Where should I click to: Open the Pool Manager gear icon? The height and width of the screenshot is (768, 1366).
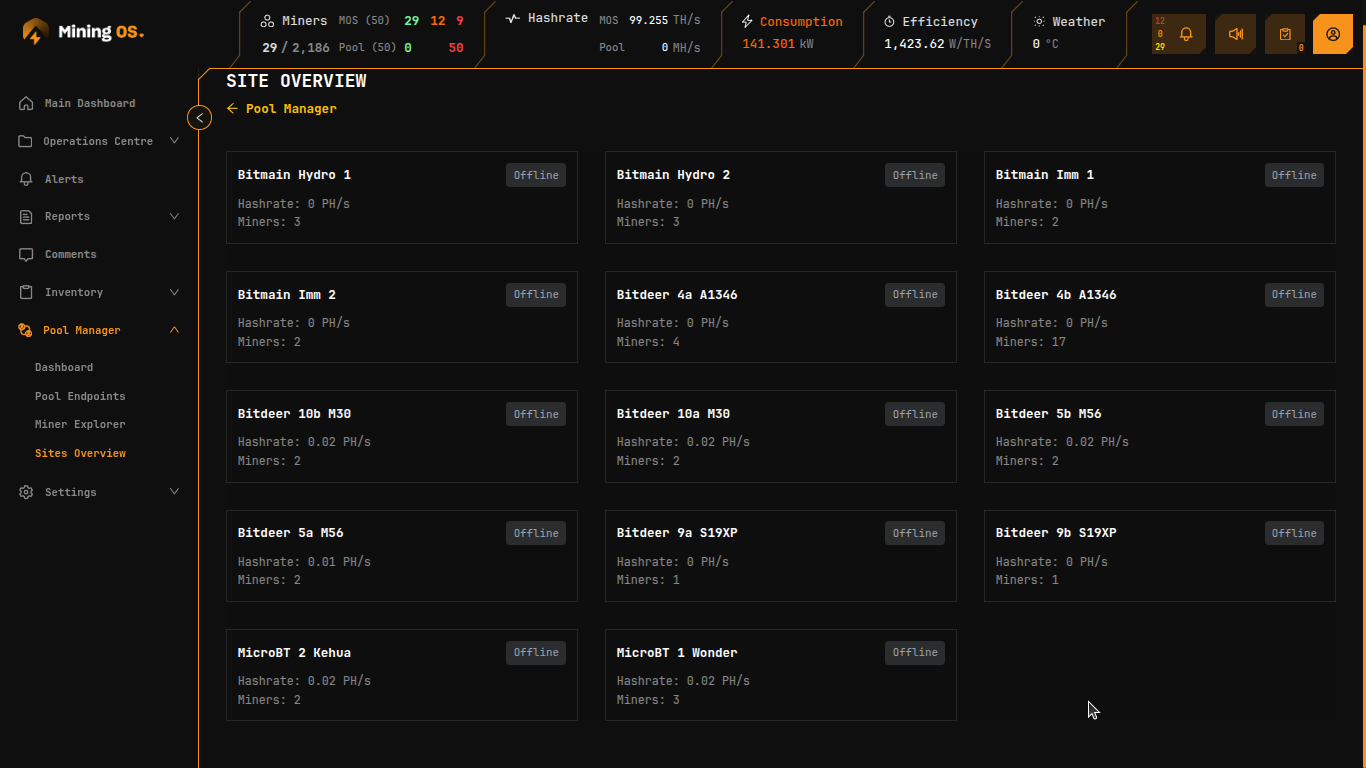[x=24, y=330]
